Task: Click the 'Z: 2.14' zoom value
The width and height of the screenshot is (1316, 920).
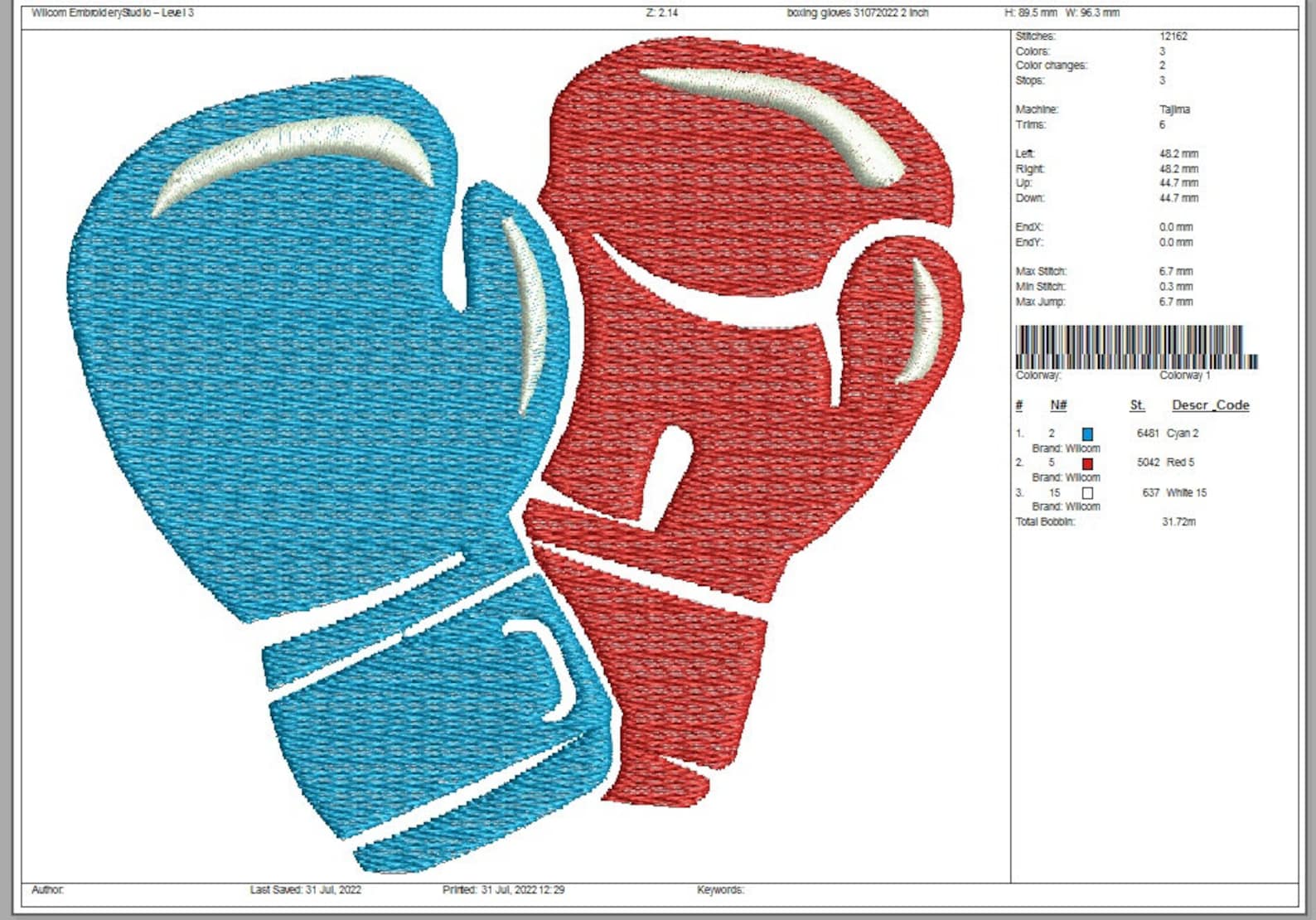Action: click(x=661, y=13)
